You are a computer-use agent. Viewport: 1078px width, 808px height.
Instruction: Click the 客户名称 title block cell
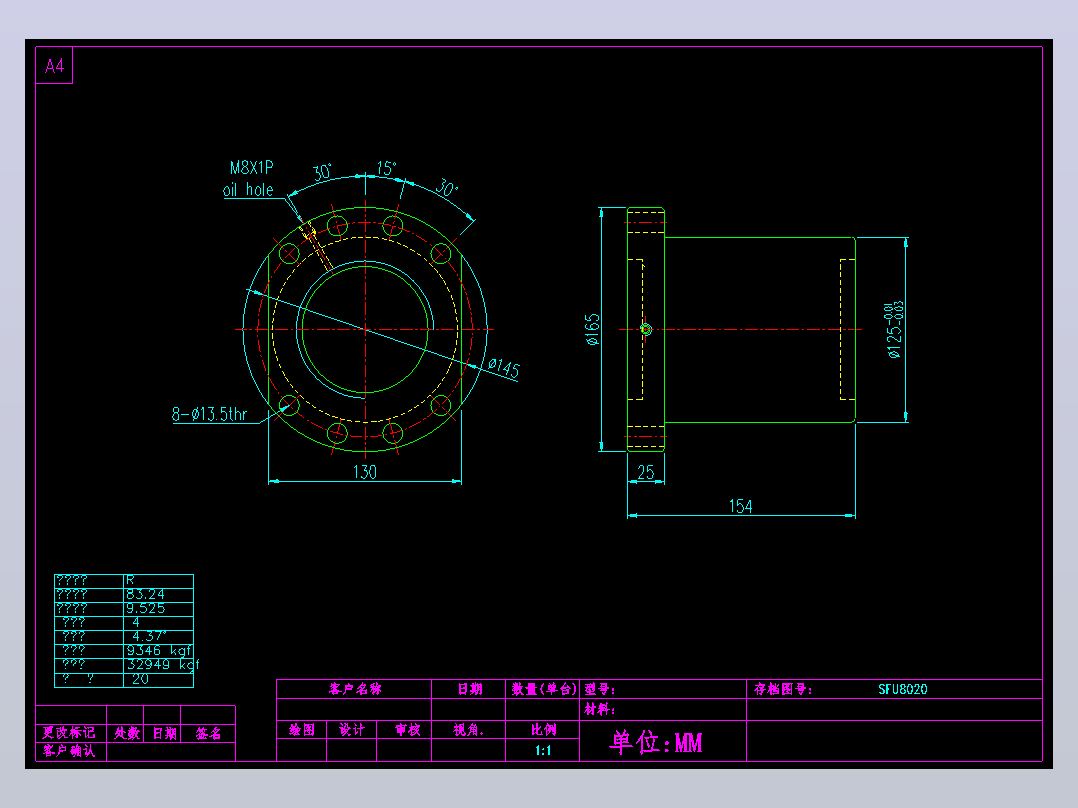(x=355, y=689)
